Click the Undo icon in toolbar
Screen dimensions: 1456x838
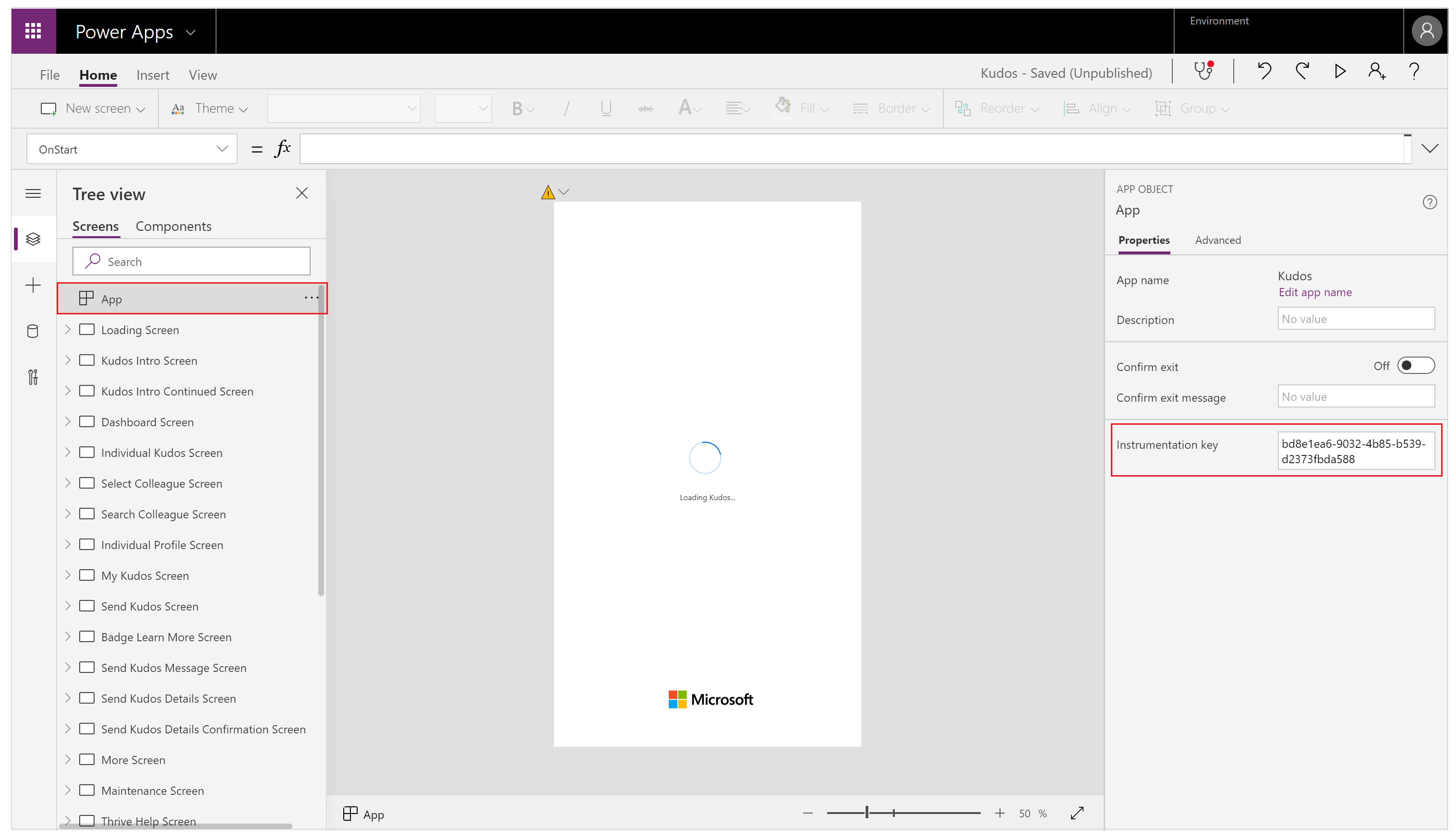click(1265, 71)
